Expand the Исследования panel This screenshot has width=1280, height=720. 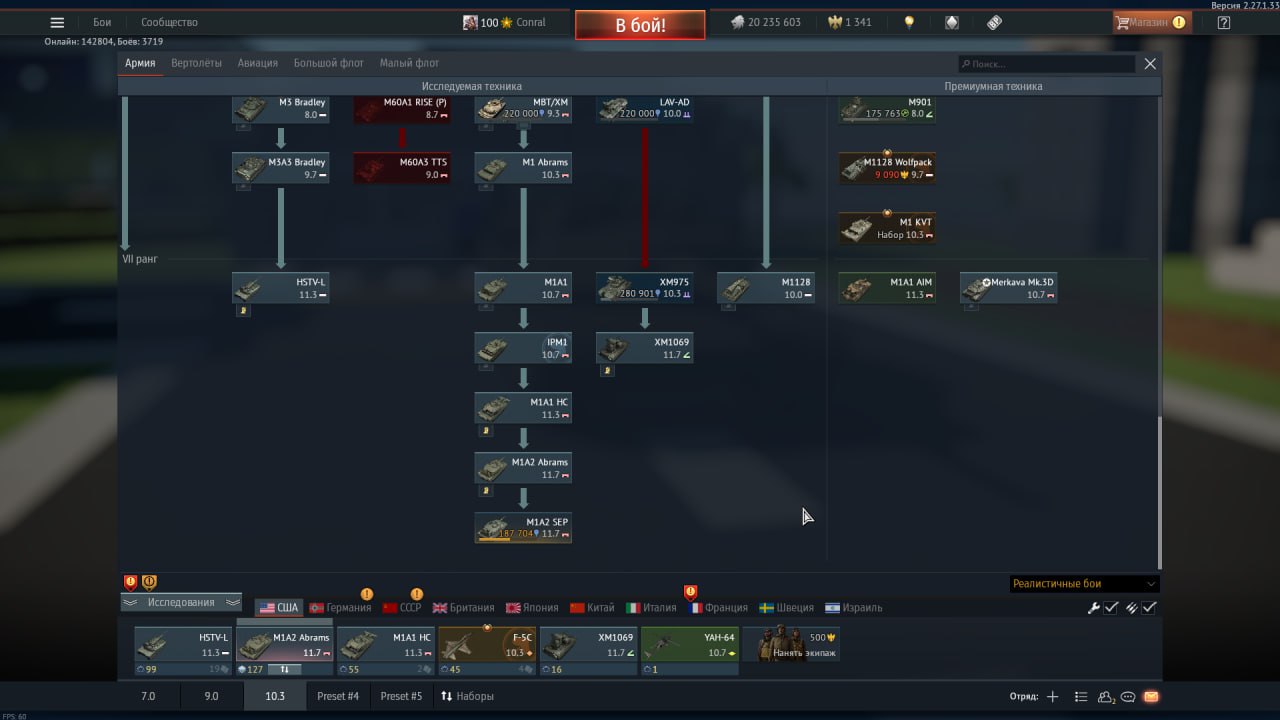(181, 602)
